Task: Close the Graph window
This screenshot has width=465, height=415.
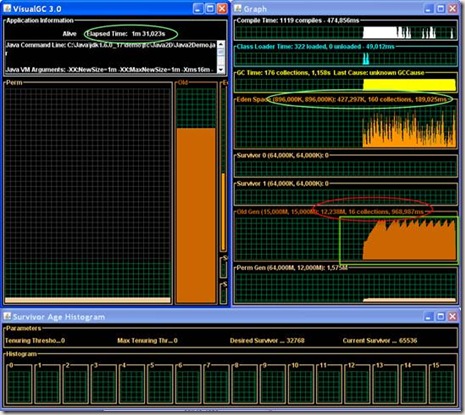Action: click(453, 8)
